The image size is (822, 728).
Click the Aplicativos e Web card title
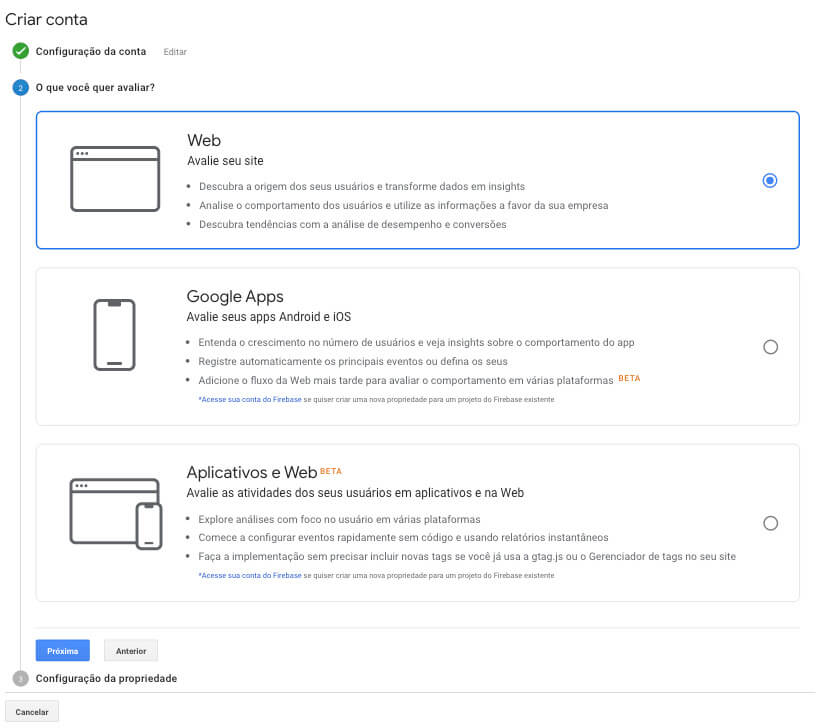pos(251,472)
